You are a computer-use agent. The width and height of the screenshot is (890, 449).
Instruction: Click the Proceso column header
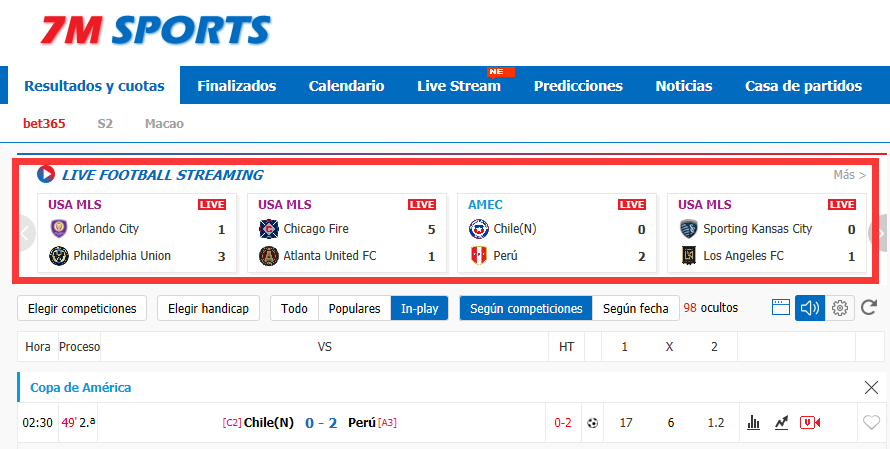point(79,346)
